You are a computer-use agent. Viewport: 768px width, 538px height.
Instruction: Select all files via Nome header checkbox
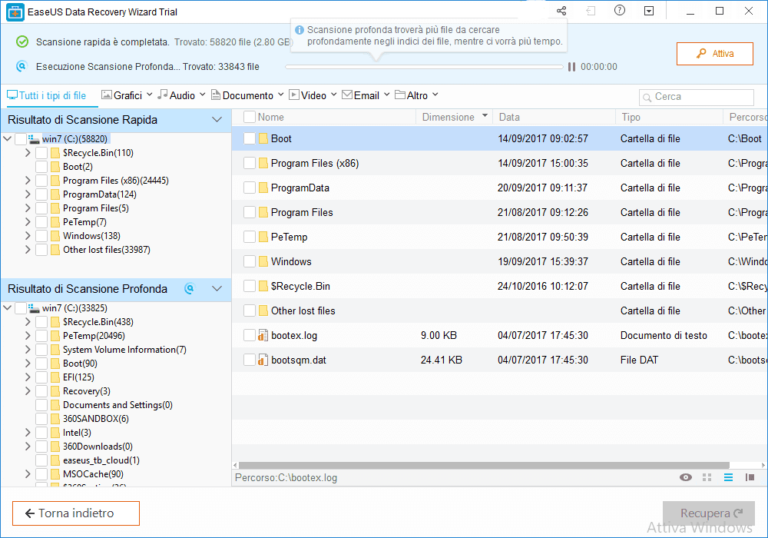[x=249, y=117]
